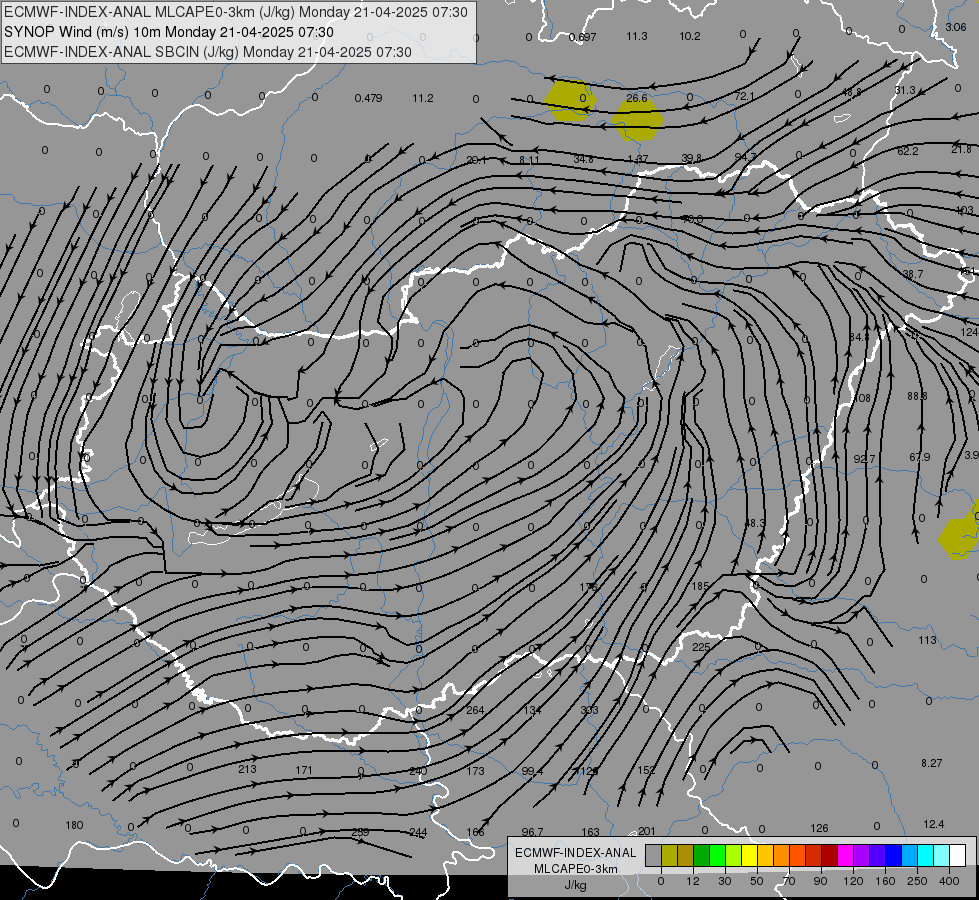979x900 pixels.
Task: Click the purple legend swatch after magenta
Action: click(862, 856)
